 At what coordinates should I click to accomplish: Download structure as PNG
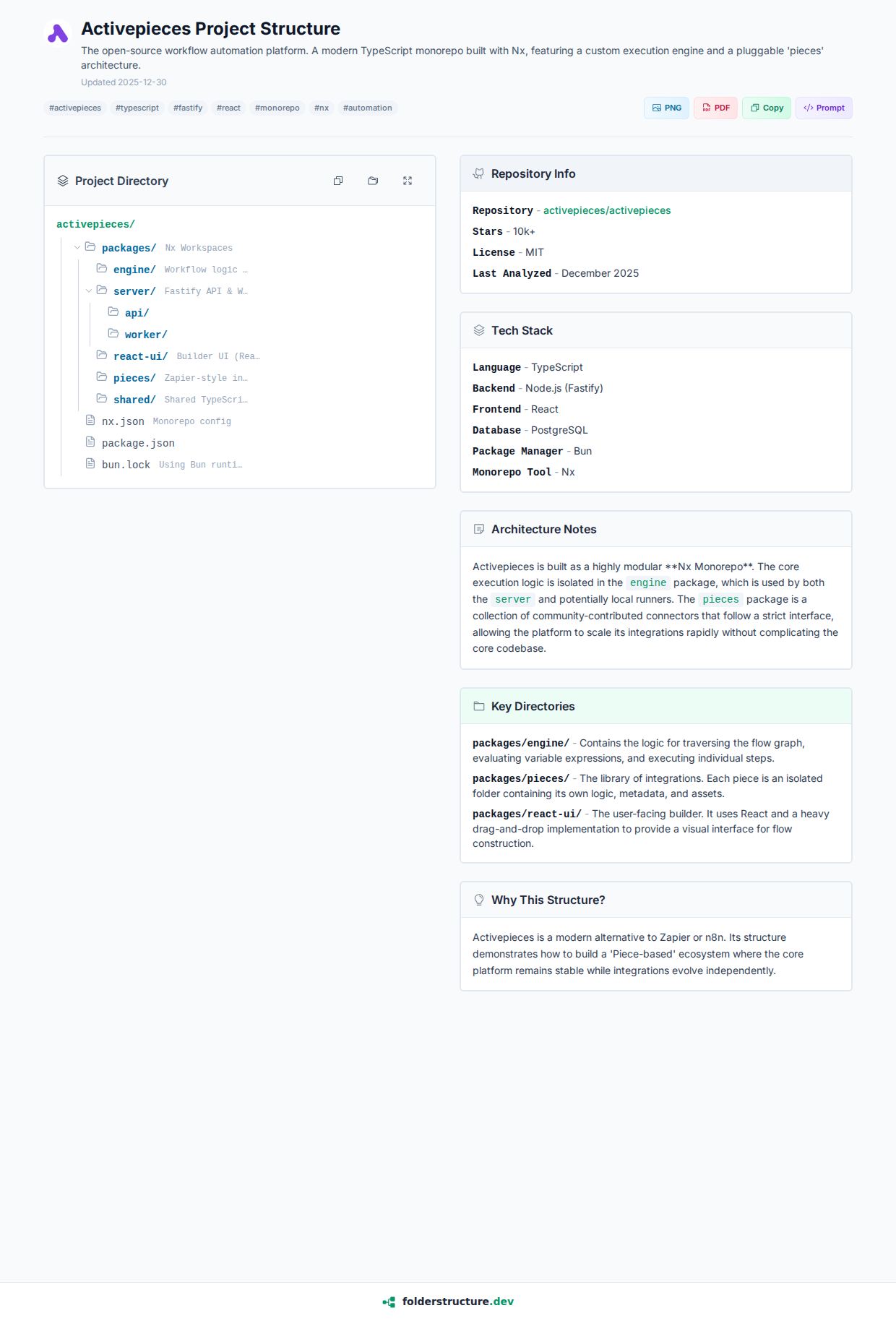coord(666,108)
